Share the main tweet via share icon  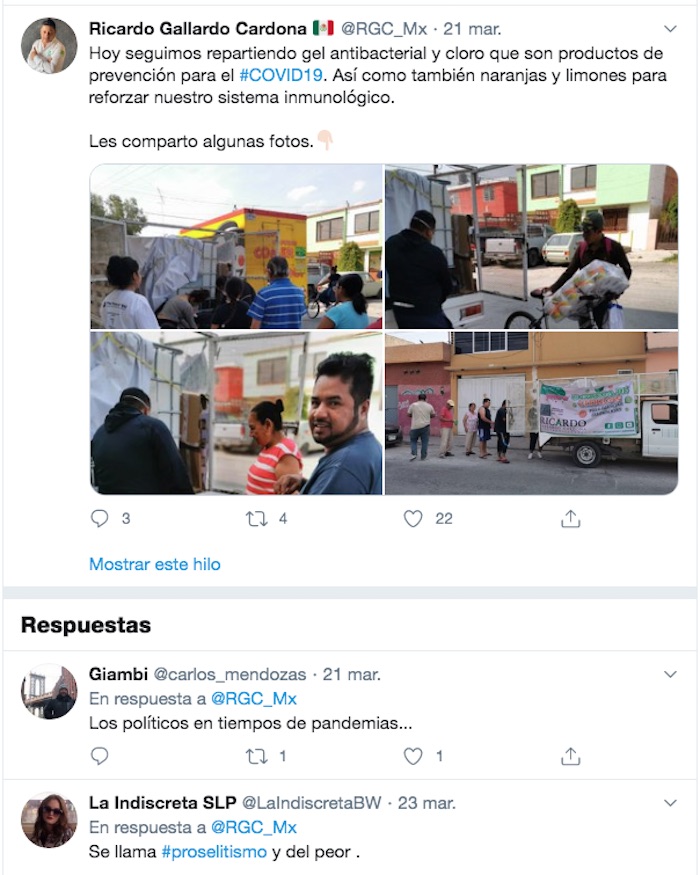(570, 518)
